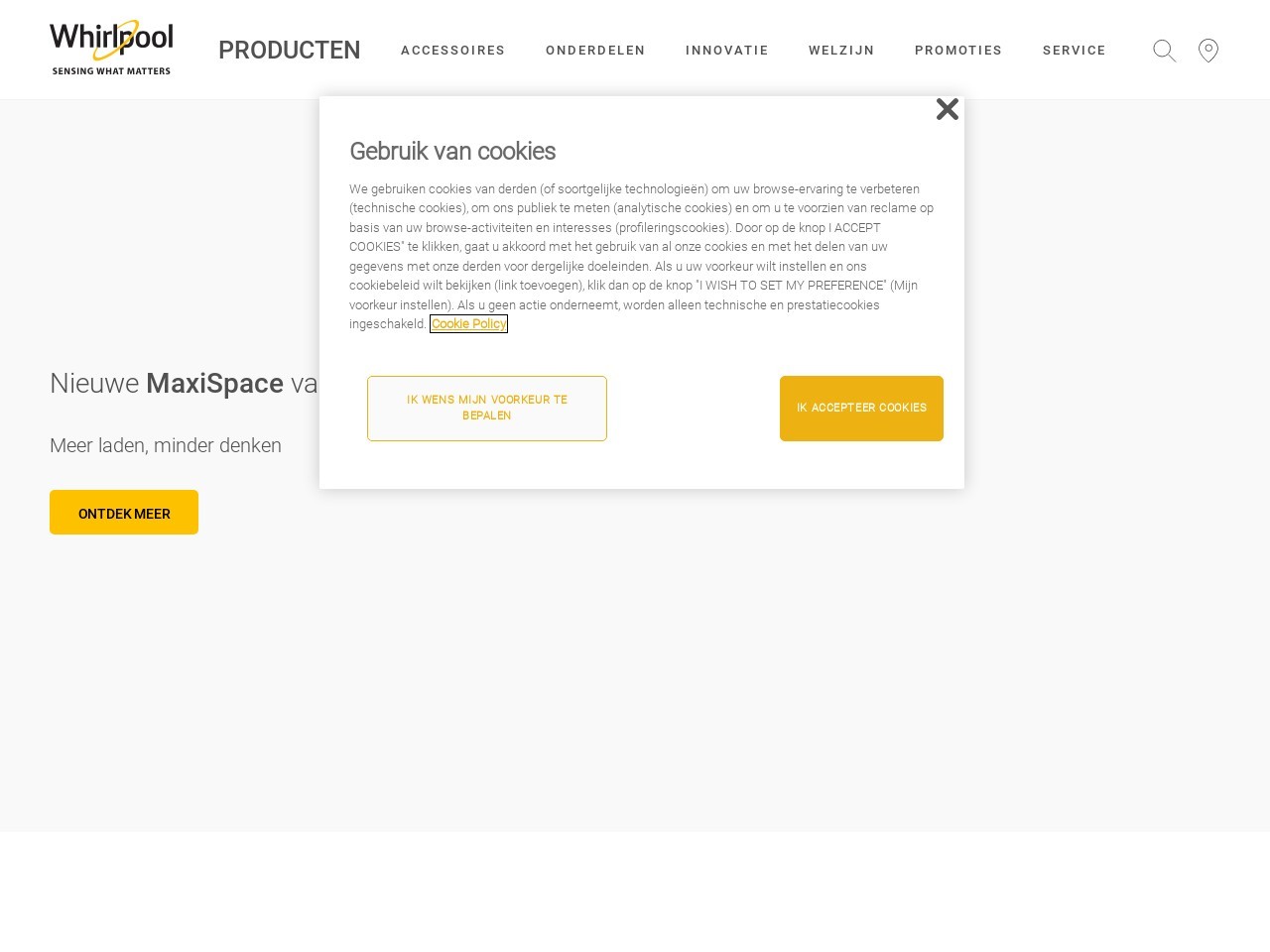Open the PRODUCTEN menu

coord(289,51)
